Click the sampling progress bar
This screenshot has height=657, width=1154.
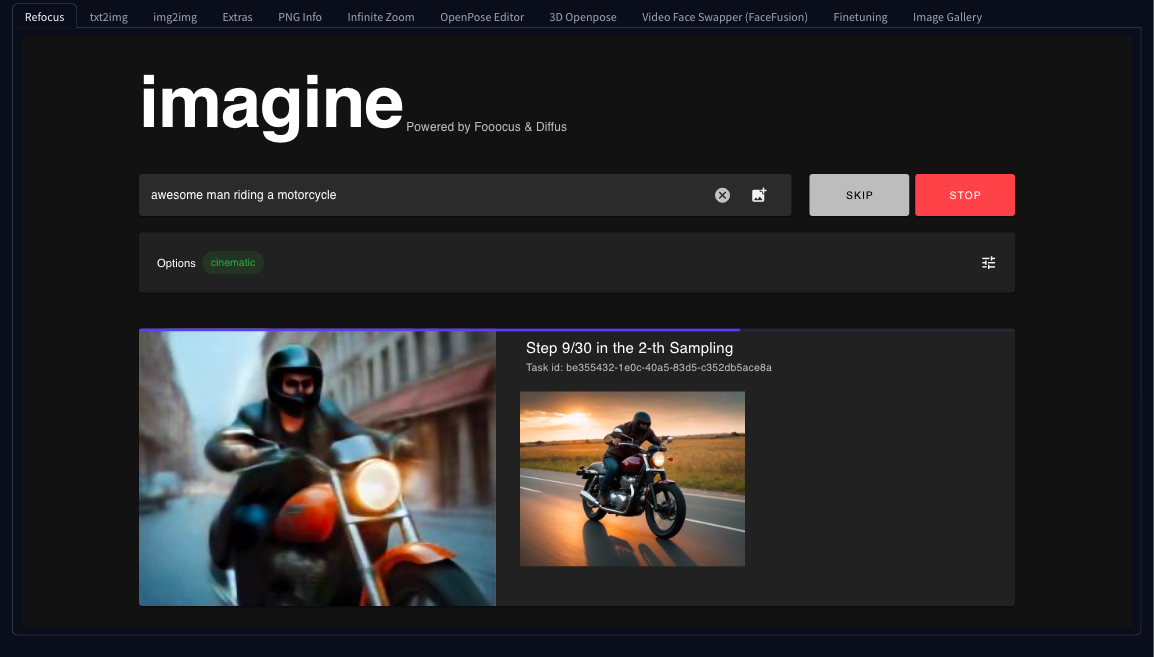click(440, 329)
